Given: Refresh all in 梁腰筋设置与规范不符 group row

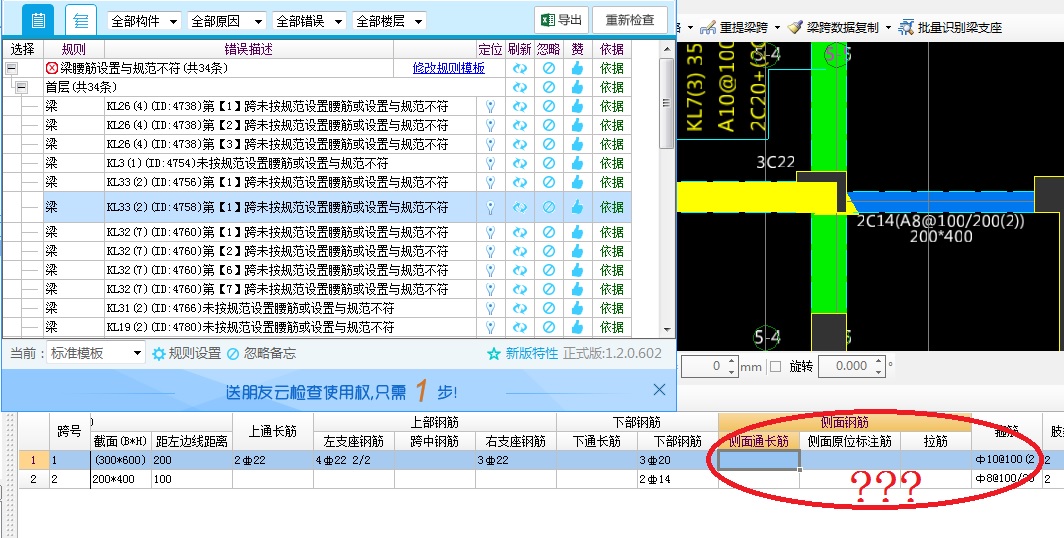Looking at the screenshot, I should 520,68.
